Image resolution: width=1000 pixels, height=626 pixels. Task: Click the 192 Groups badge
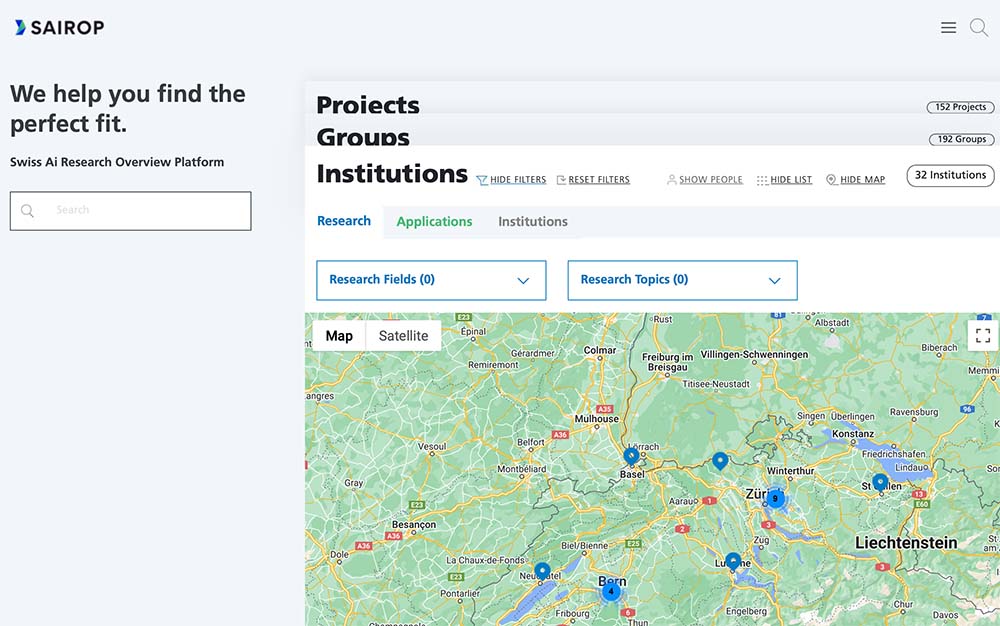coord(962,139)
